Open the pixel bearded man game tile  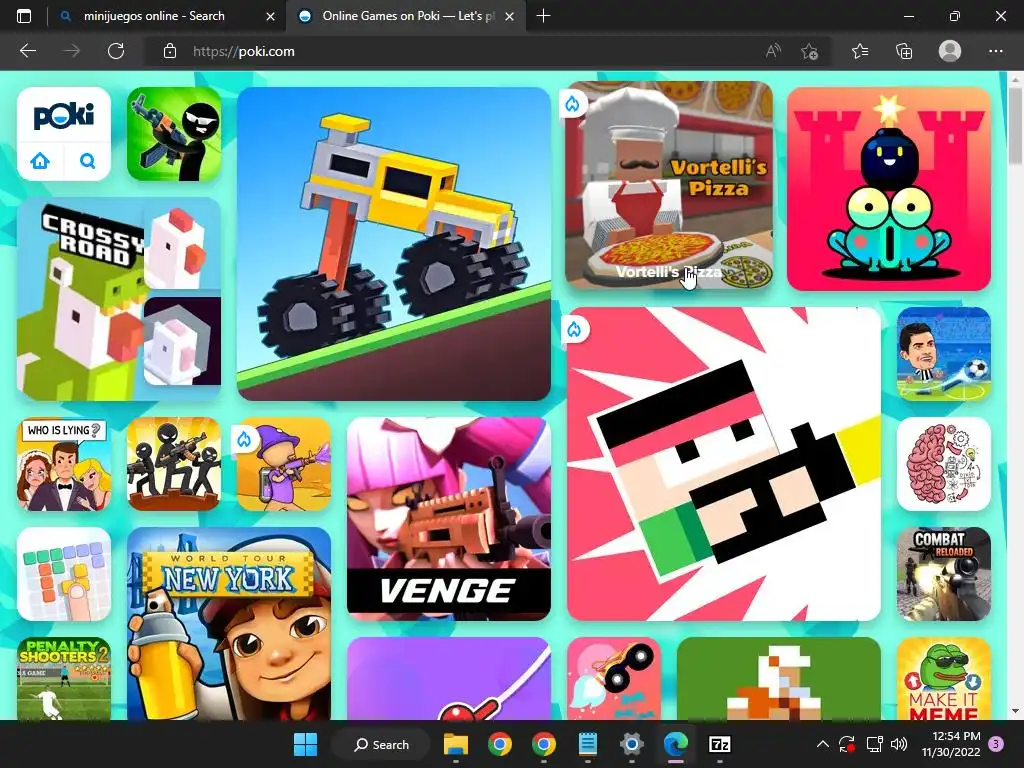[x=724, y=464]
